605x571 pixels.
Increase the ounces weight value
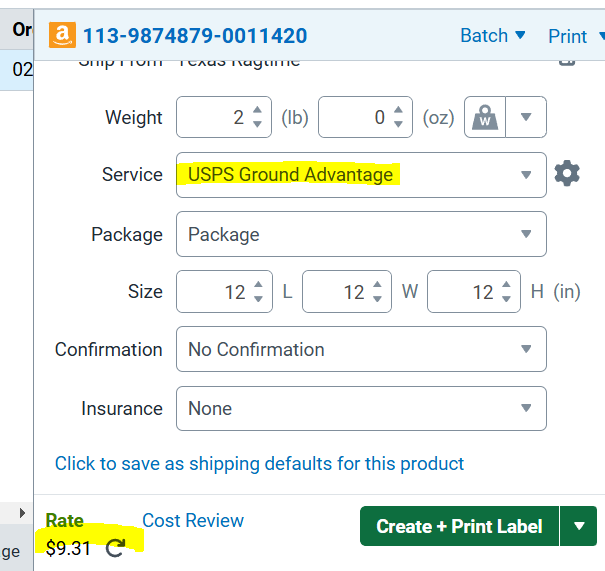tap(398, 110)
